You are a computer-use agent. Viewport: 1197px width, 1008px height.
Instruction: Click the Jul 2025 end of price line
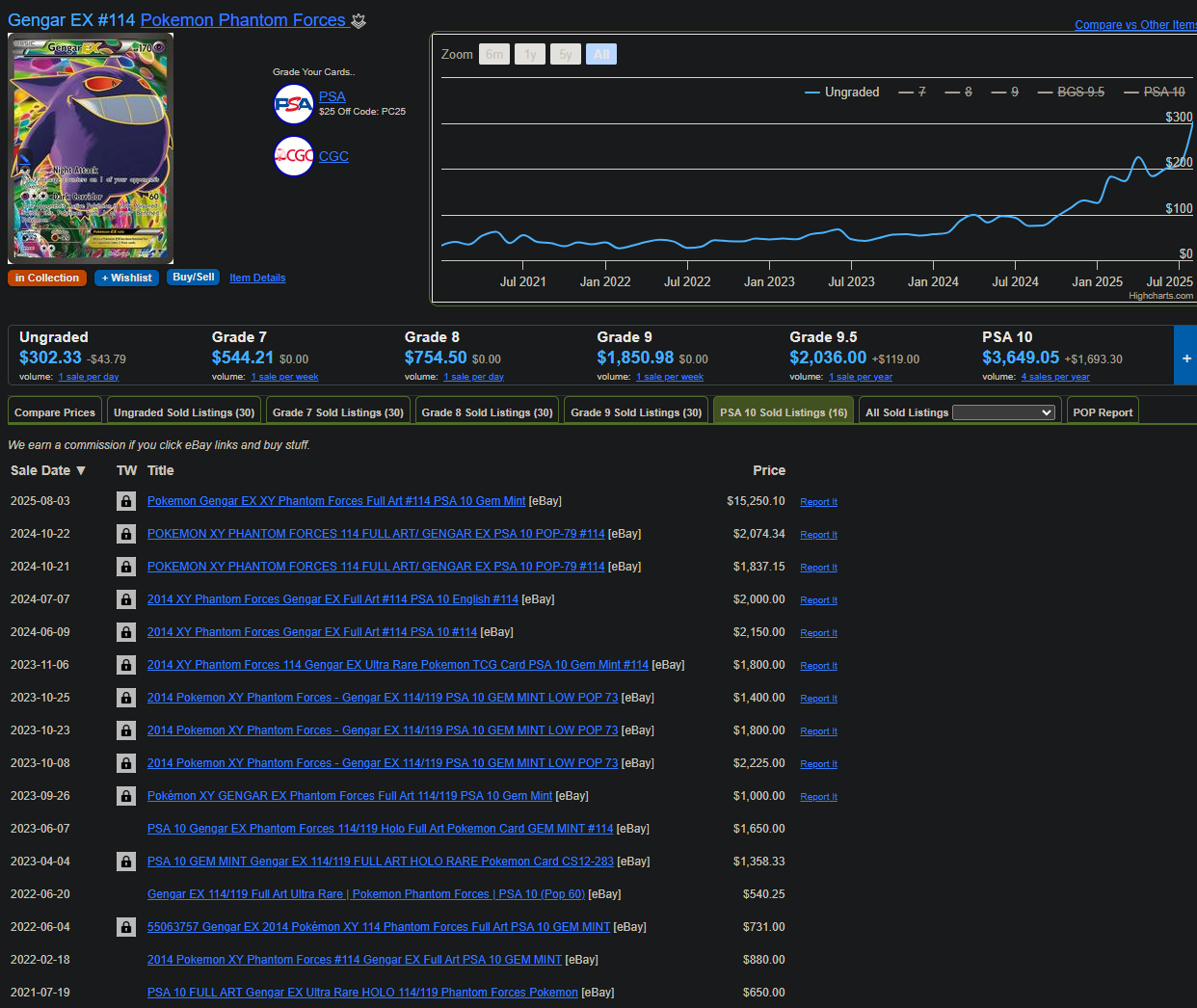1191,125
